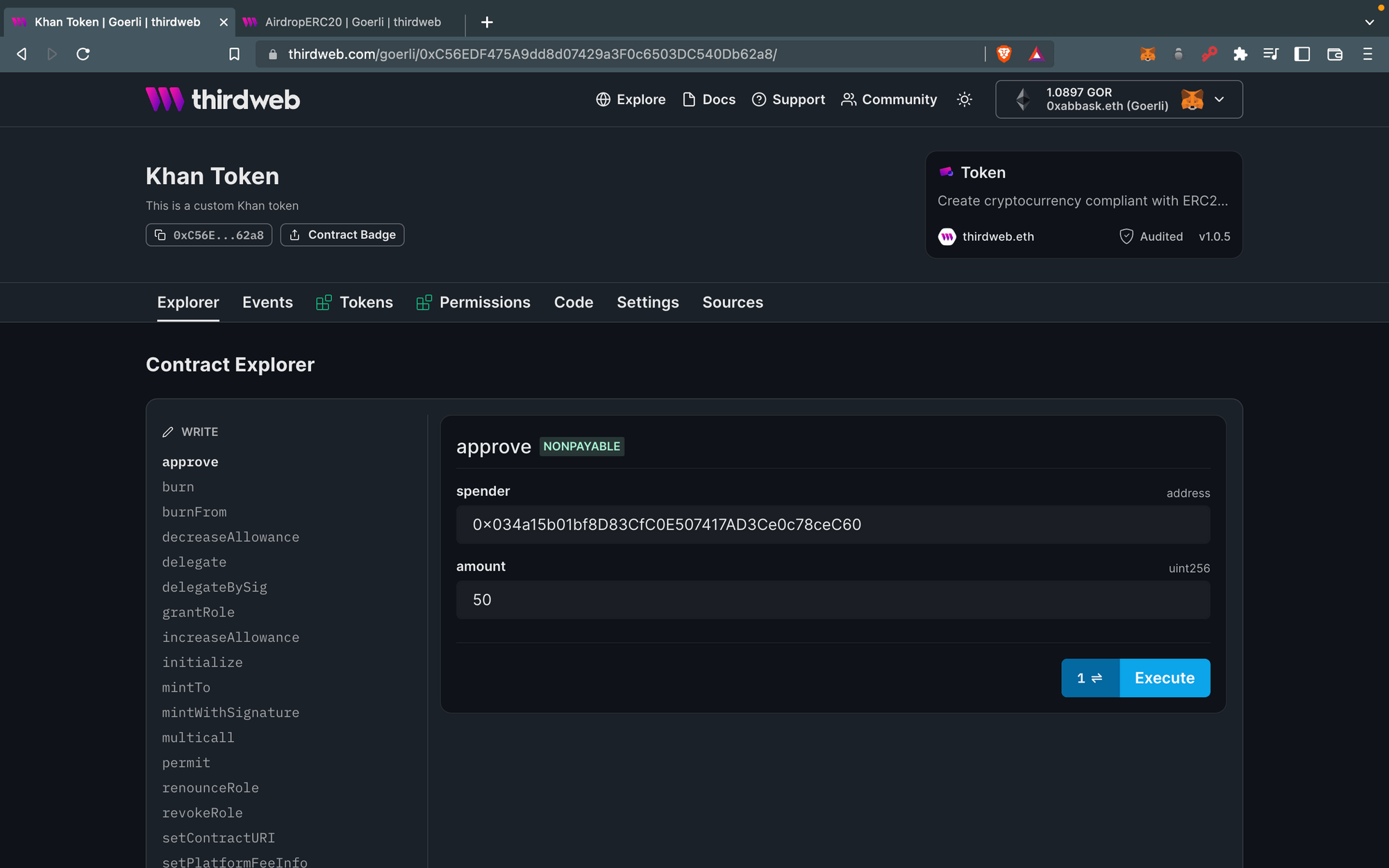Expand the wallet account dropdown chevron
The height and width of the screenshot is (868, 1389).
[x=1220, y=99]
